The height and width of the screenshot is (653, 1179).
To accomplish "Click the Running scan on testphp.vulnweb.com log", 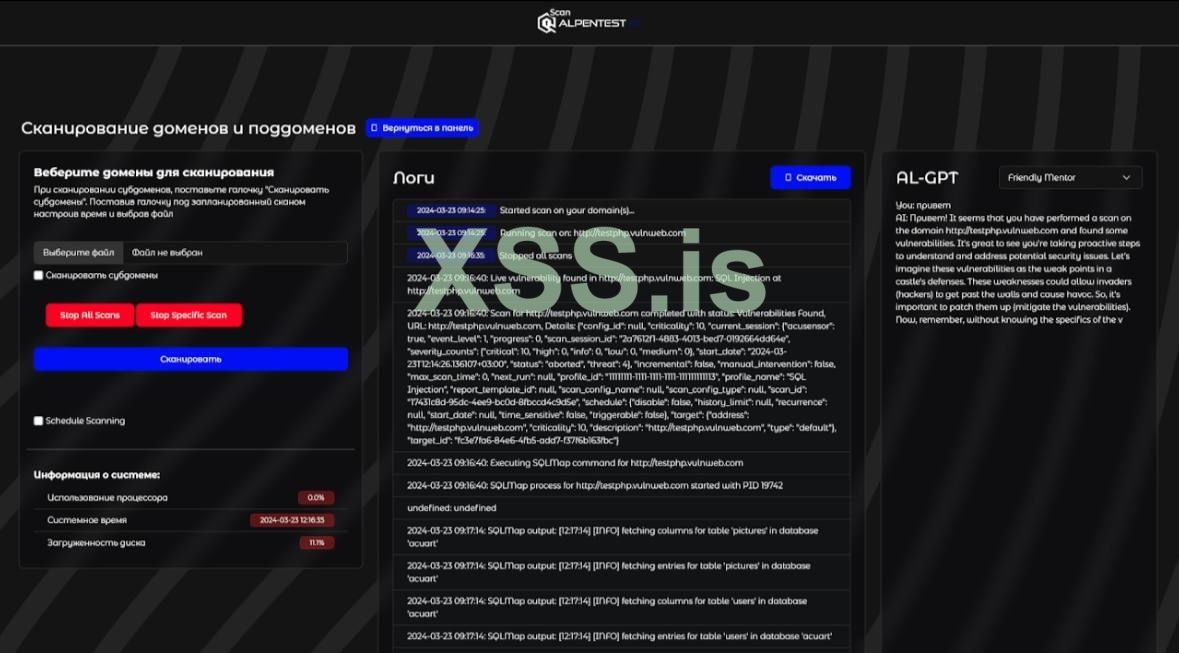I will pyautogui.click(x=622, y=233).
